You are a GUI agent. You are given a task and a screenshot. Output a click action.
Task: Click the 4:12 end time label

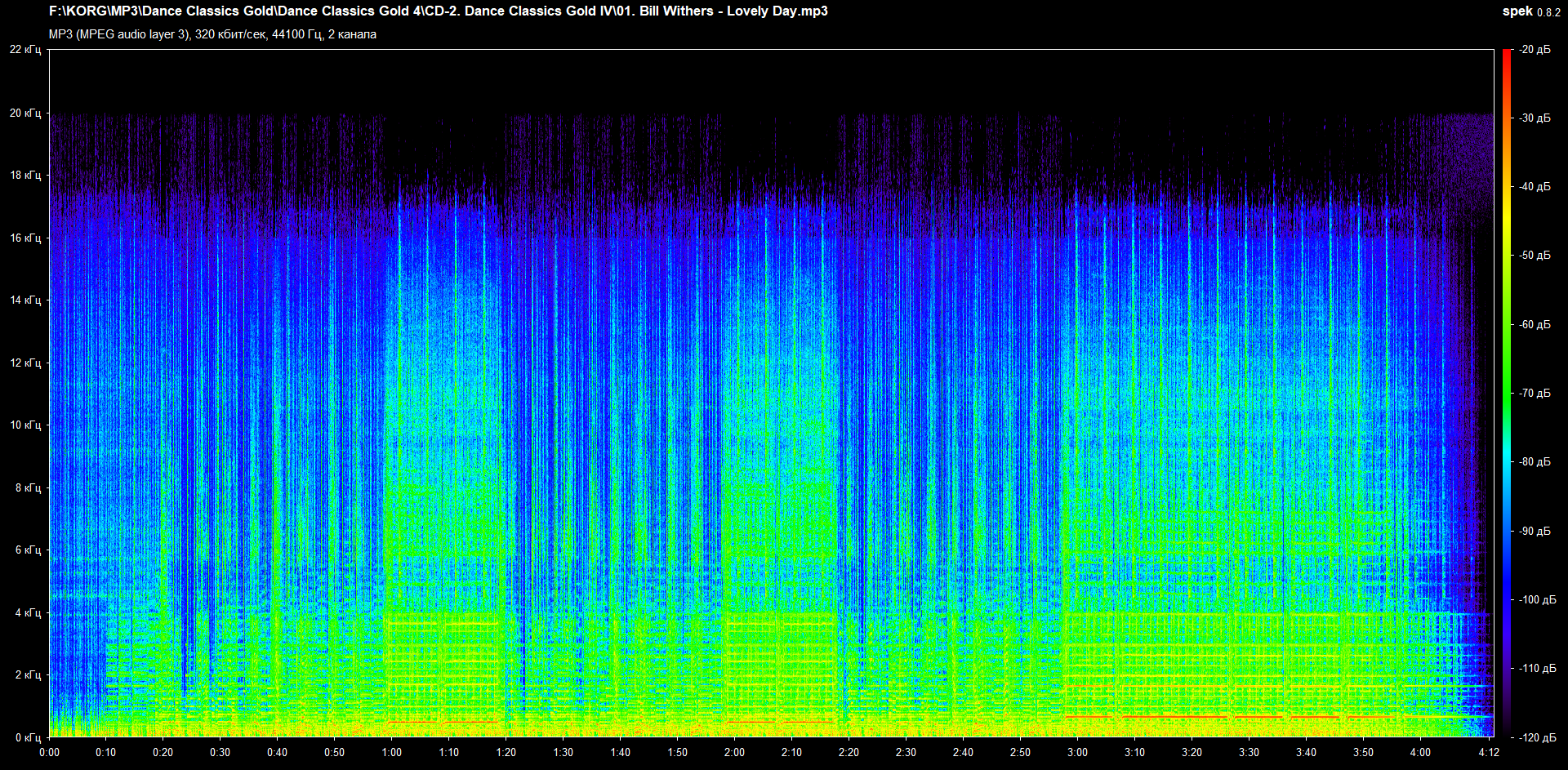point(1489,752)
